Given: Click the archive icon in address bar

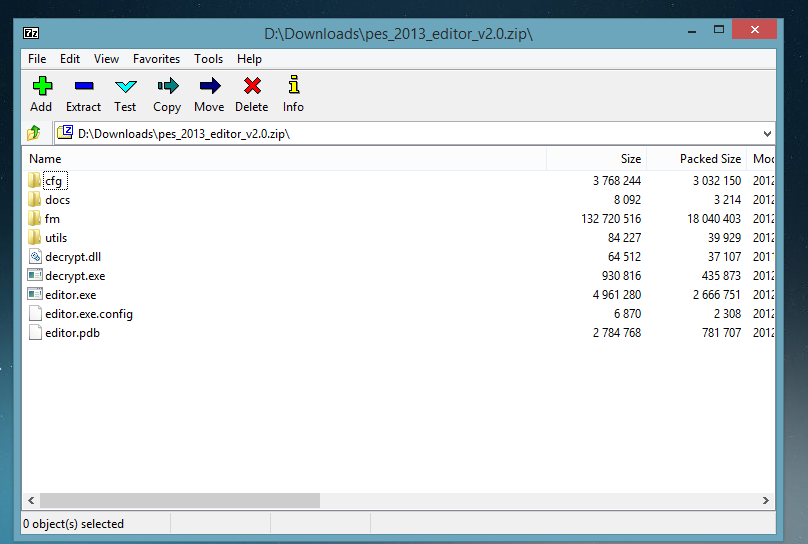Looking at the screenshot, I should click(x=65, y=133).
